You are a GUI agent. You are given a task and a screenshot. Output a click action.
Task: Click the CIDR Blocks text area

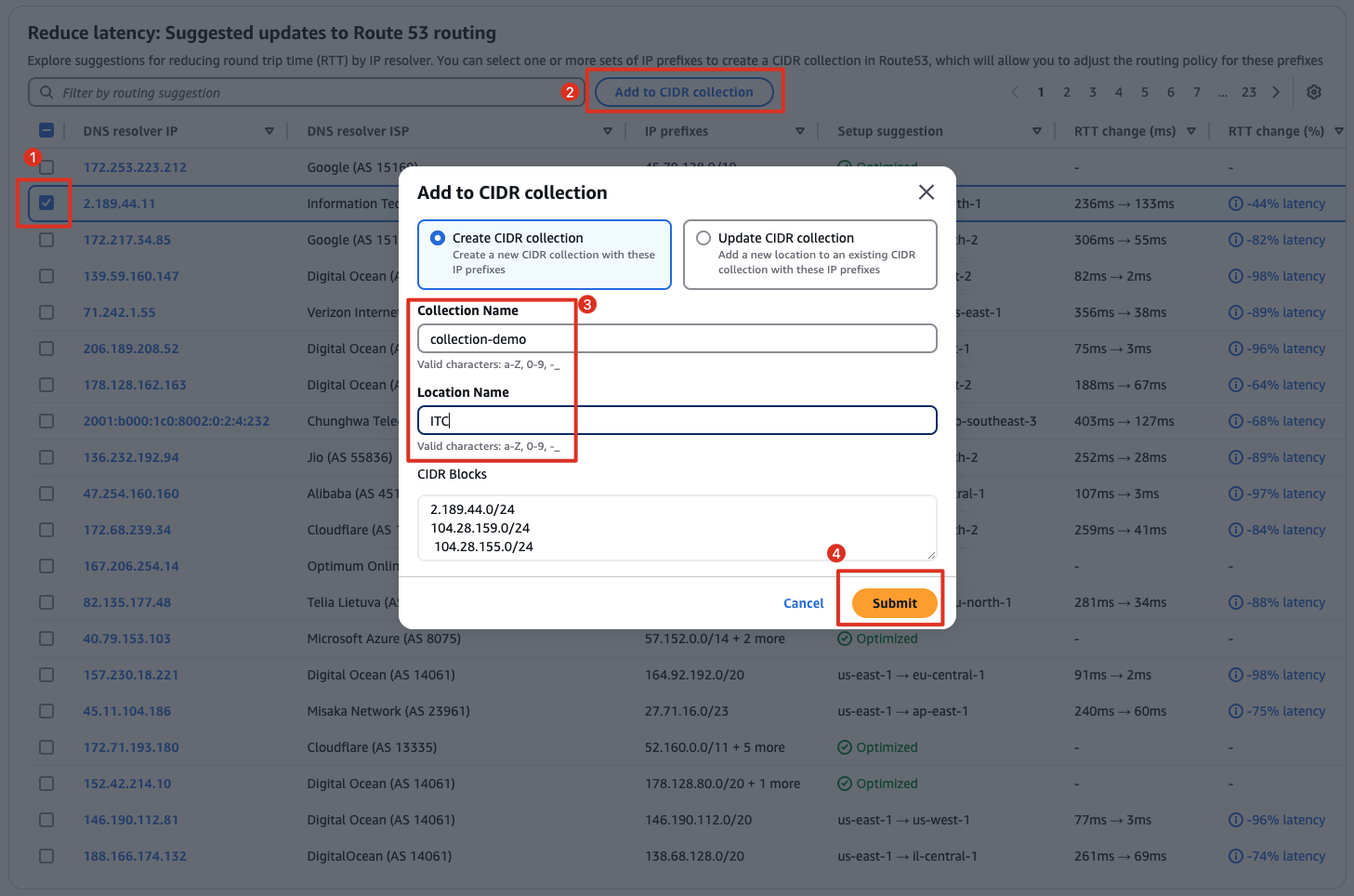coord(677,528)
